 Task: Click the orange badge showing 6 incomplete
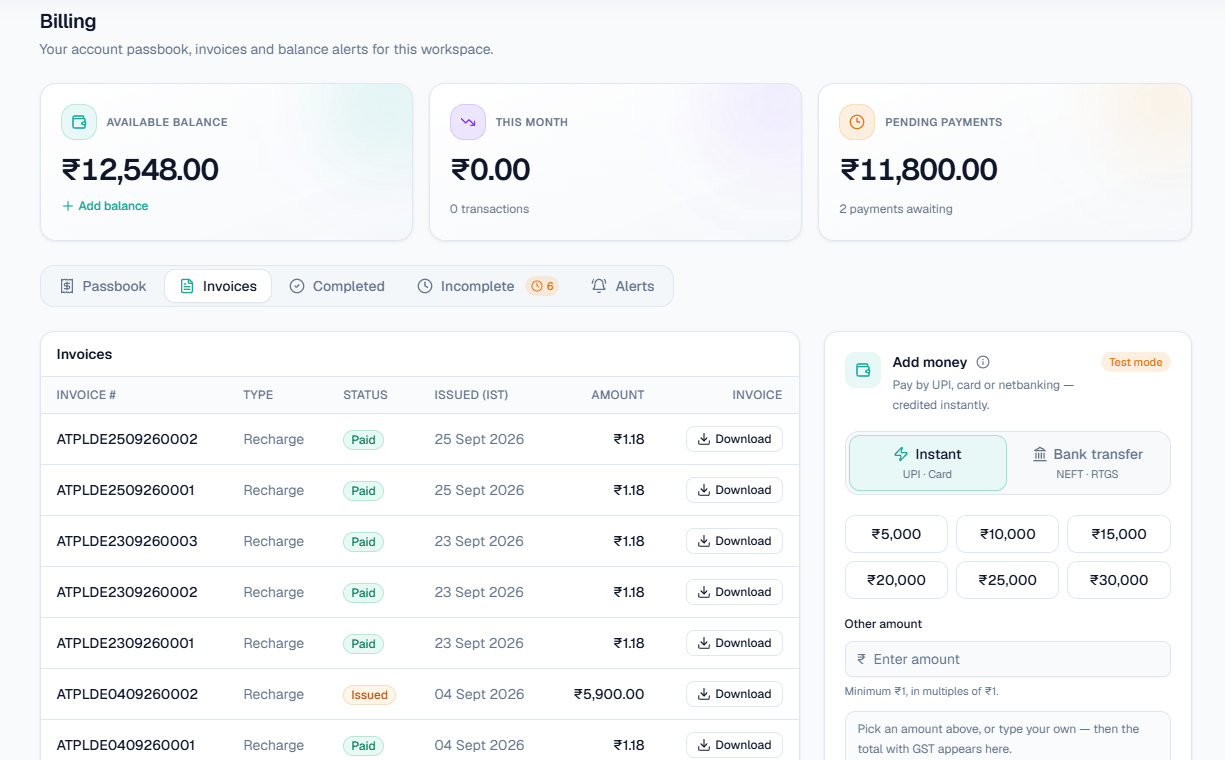tap(542, 286)
